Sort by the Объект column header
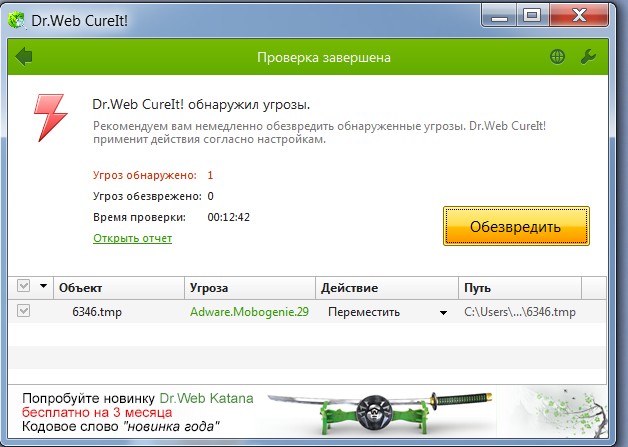Viewport: 628px width, 447px height. [119, 288]
